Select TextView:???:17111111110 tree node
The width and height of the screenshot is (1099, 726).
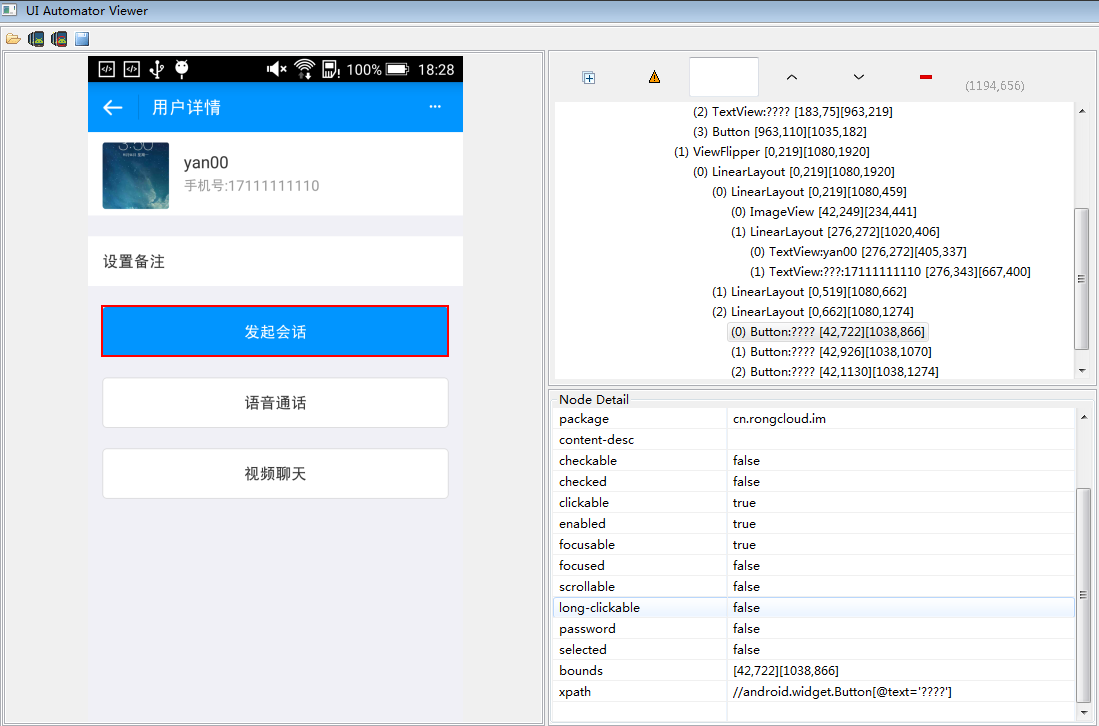coord(890,272)
